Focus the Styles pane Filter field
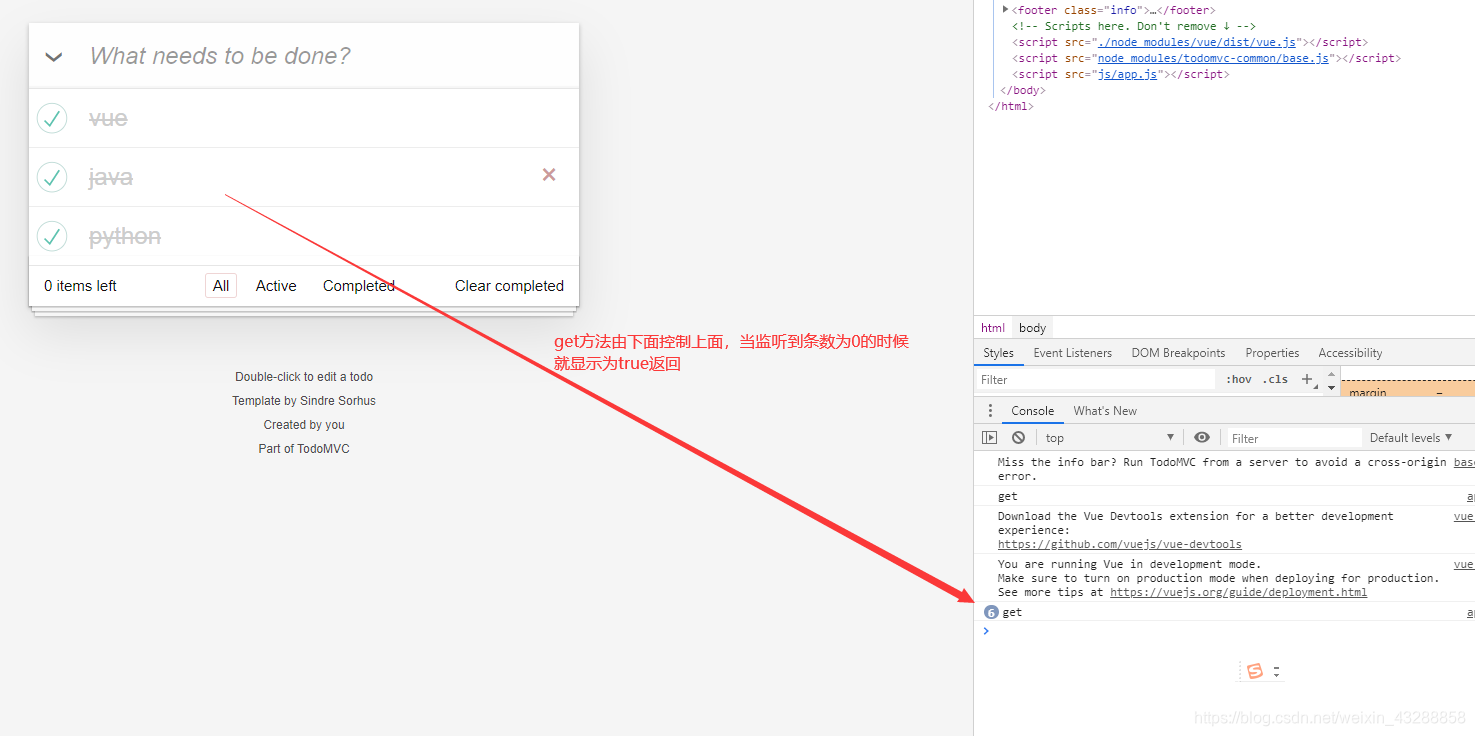This screenshot has width=1475, height=736. tap(1096, 380)
